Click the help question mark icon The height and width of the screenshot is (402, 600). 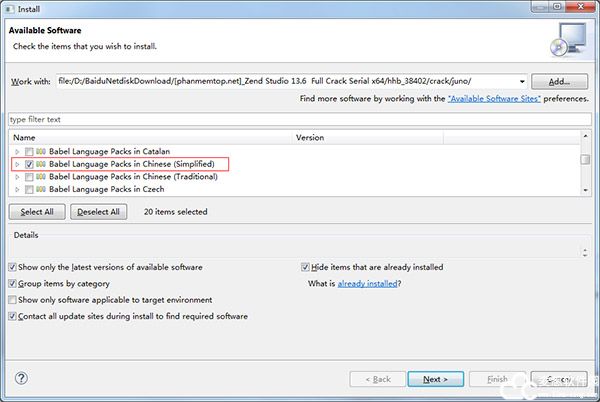coord(21,379)
